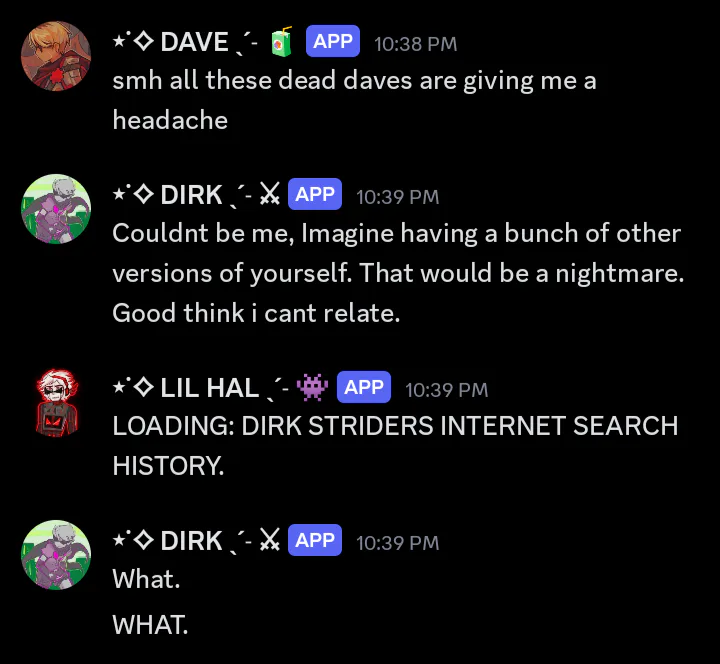Open first DIRK avatar picture
This screenshot has width=720, height=664.
pos(56,209)
